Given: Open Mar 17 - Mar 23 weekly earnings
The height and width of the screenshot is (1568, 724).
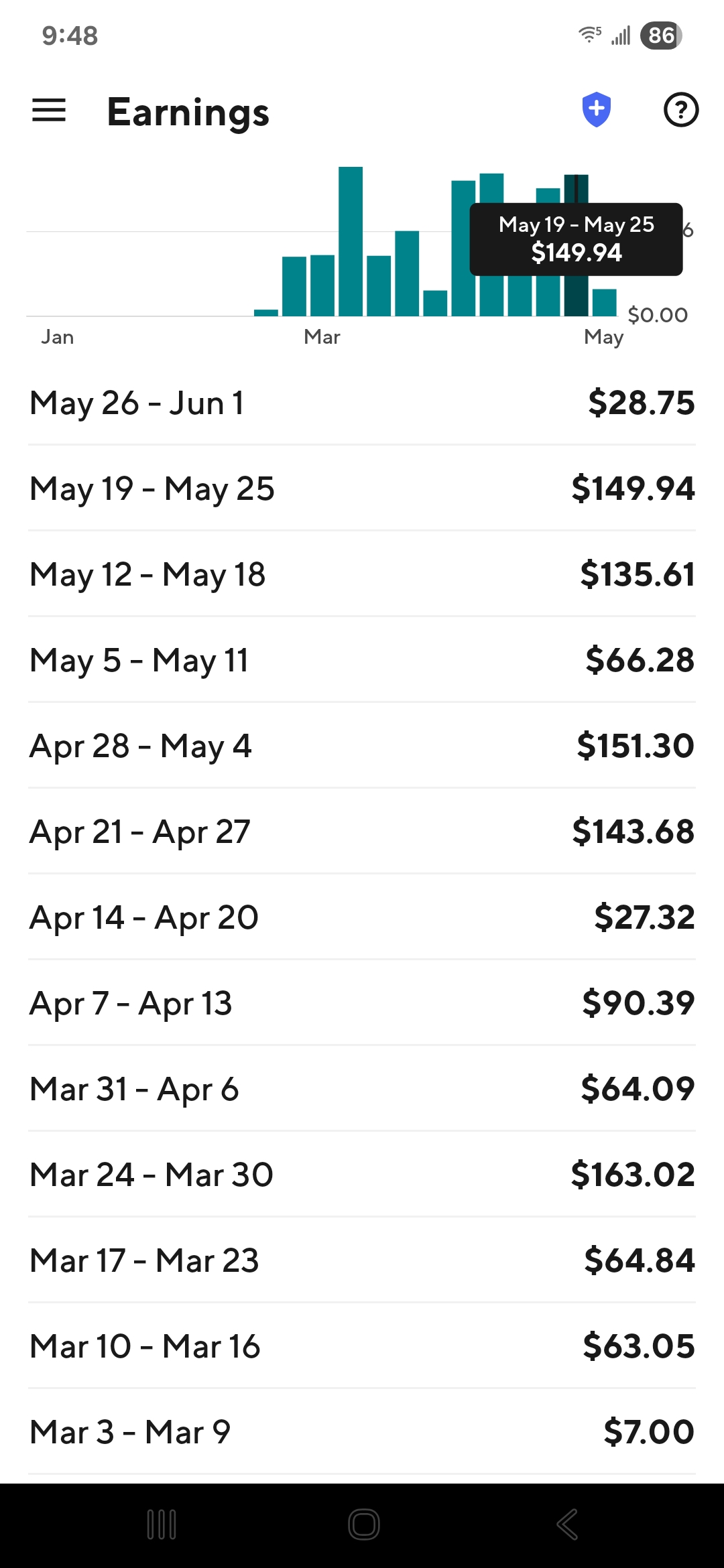Looking at the screenshot, I should coord(362,1261).
